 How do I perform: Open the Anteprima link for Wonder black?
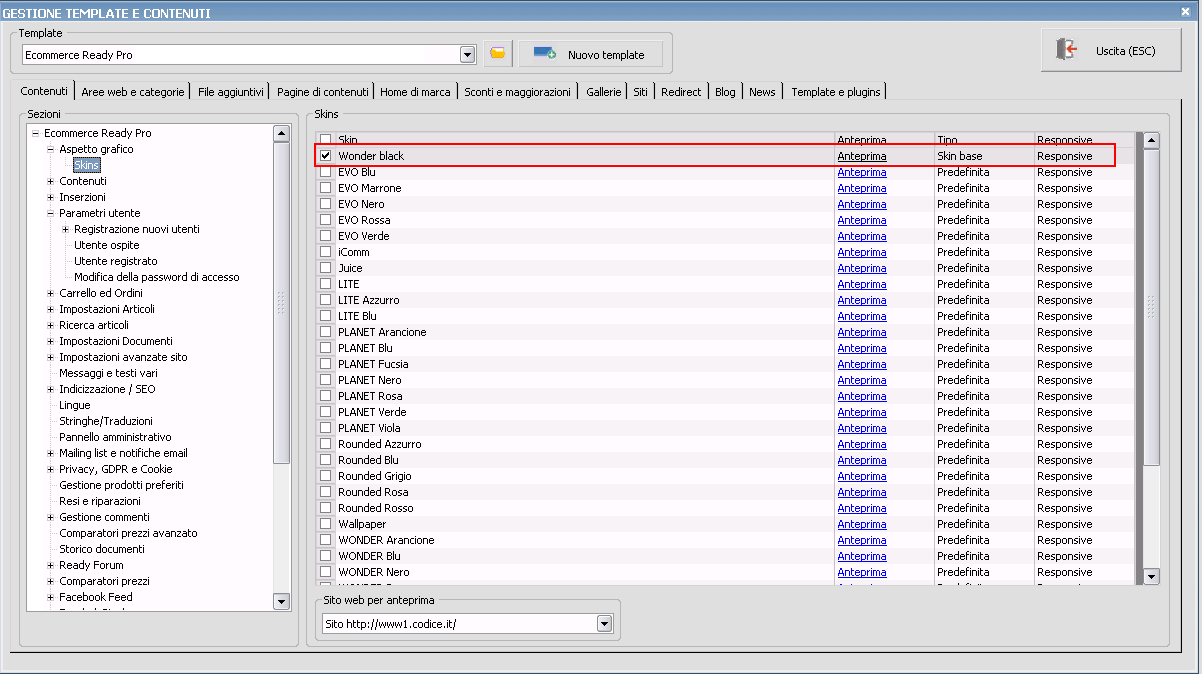tap(862, 156)
